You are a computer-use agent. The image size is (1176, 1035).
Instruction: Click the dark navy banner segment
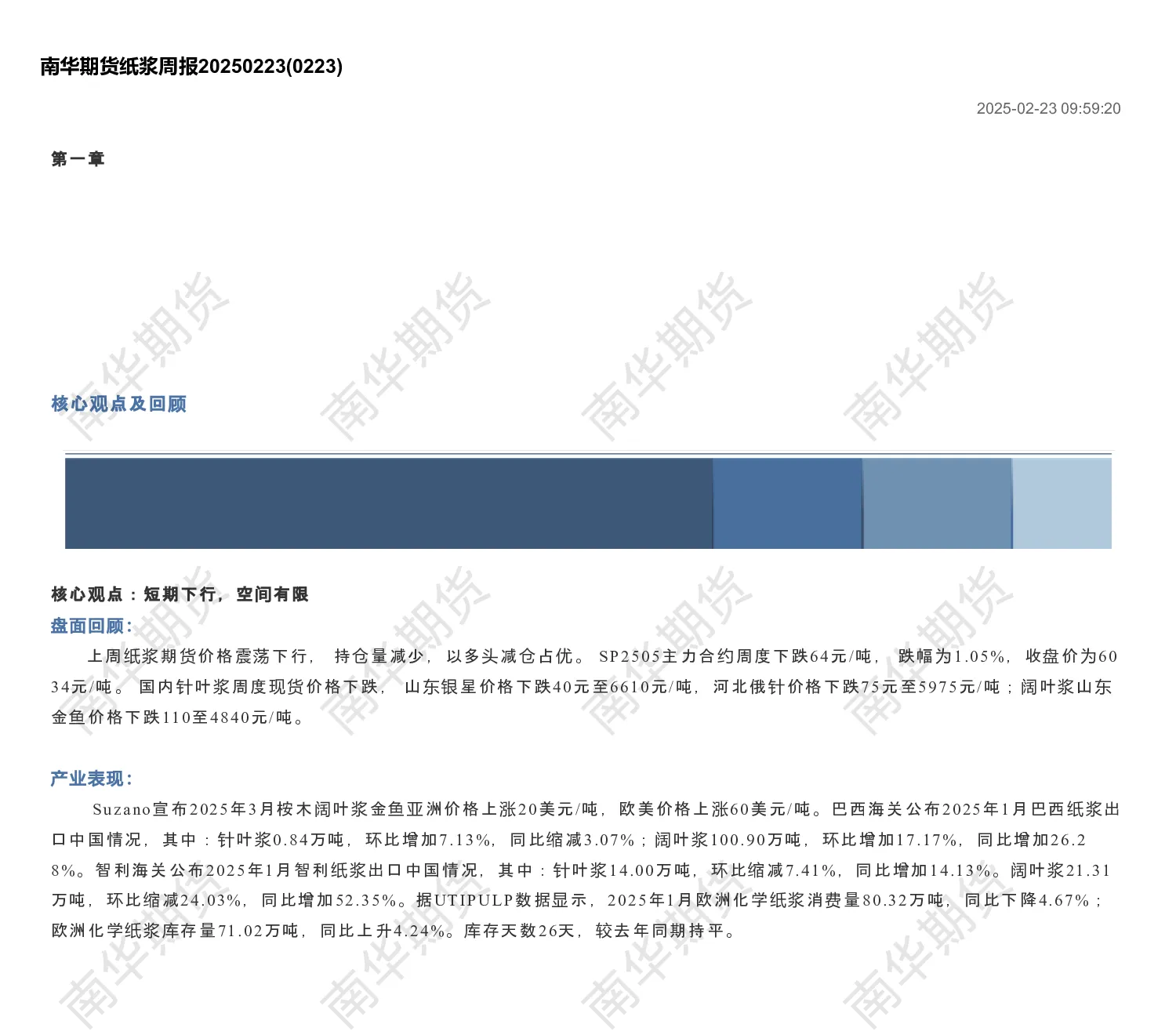click(x=389, y=503)
